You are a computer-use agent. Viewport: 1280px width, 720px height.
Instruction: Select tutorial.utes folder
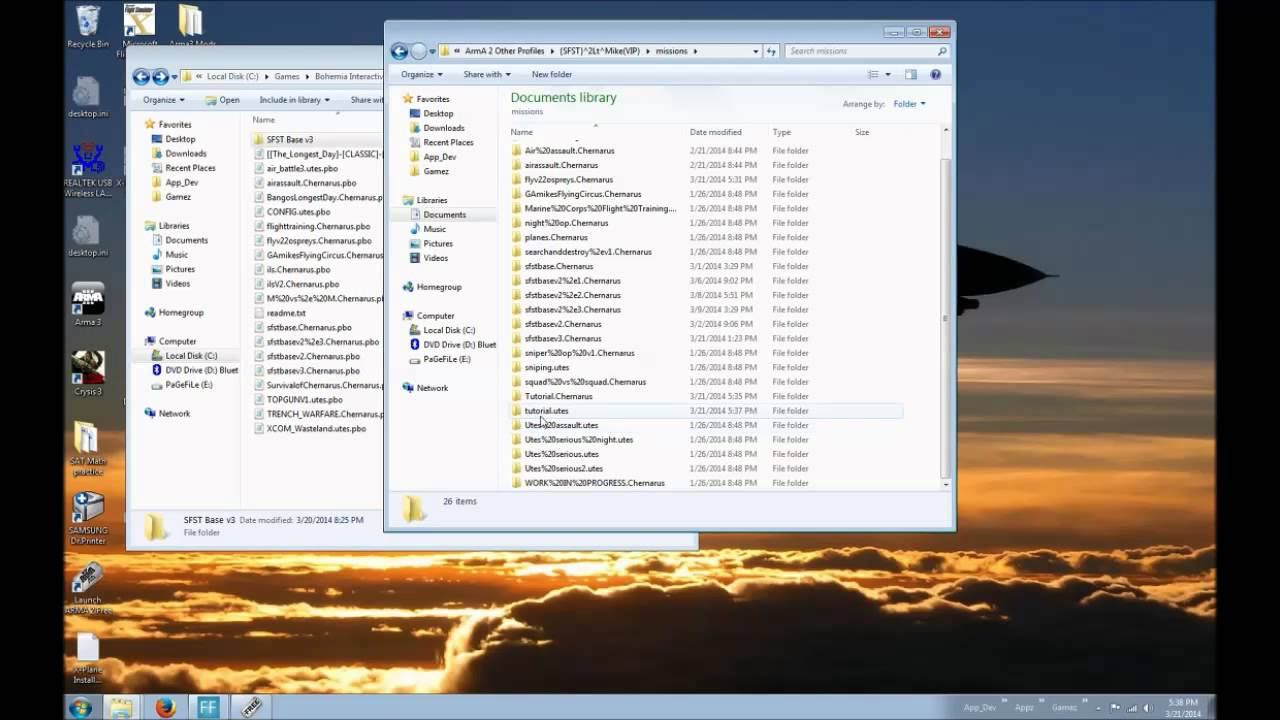(x=546, y=411)
